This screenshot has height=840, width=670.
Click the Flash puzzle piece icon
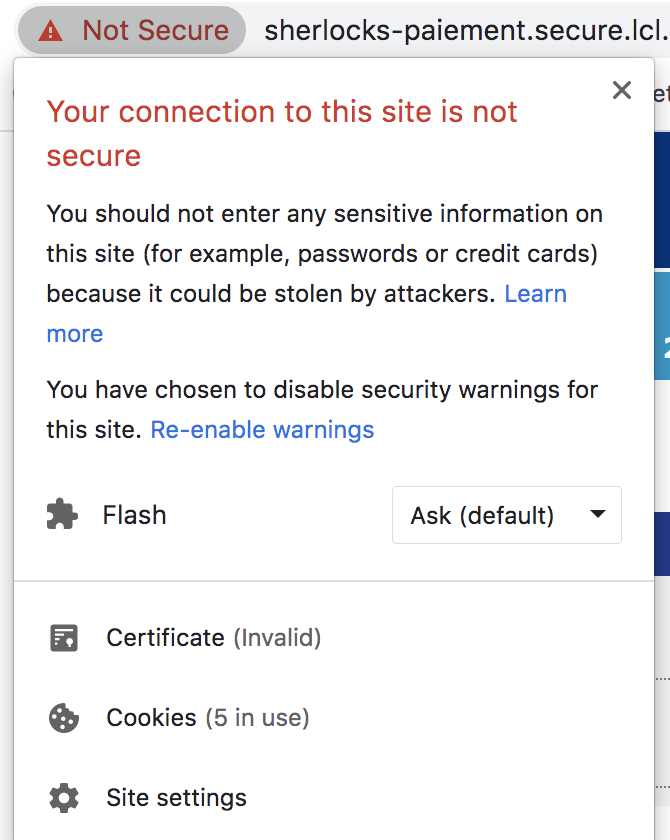pos(62,514)
